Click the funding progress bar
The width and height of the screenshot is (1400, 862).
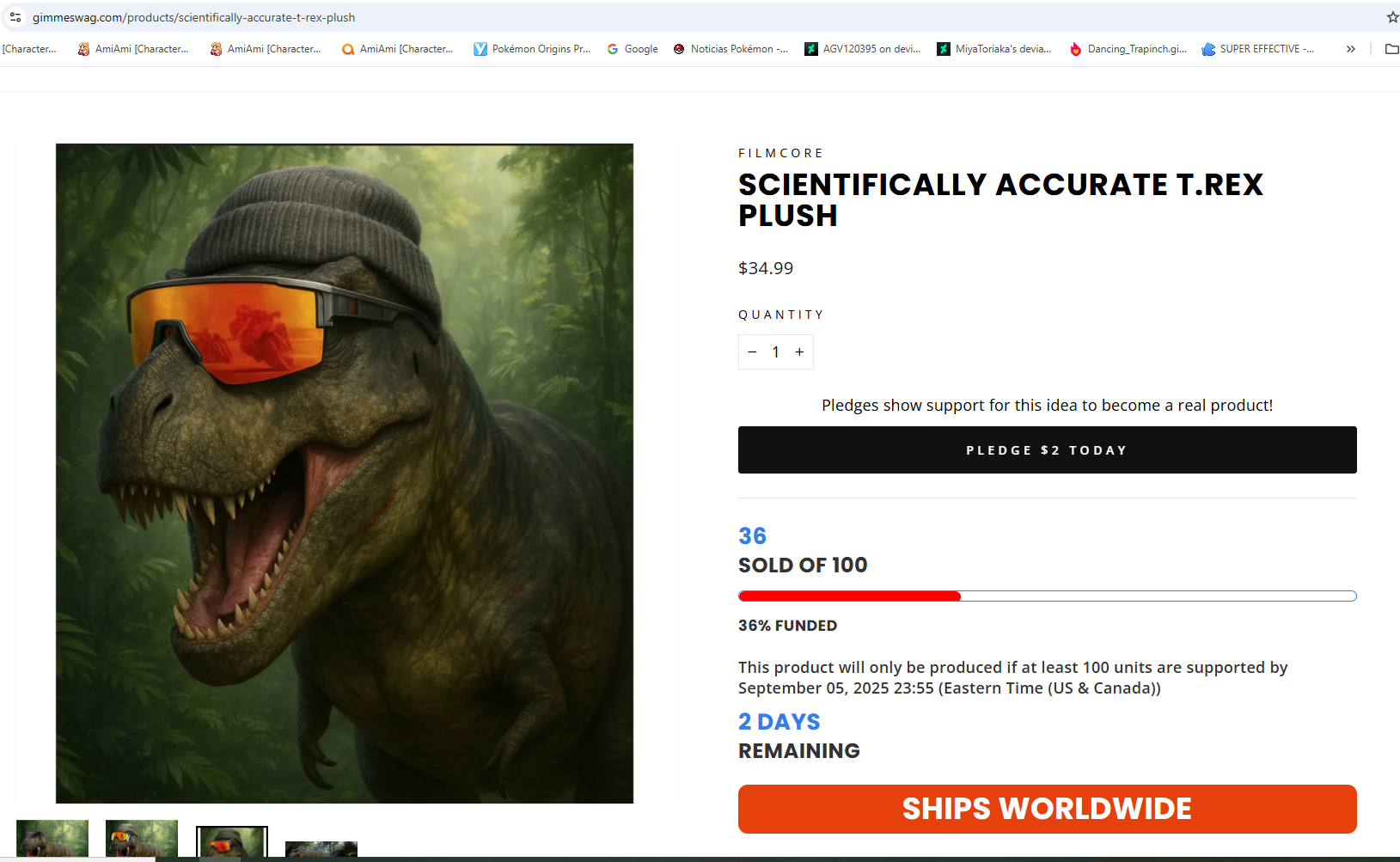[1047, 596]
